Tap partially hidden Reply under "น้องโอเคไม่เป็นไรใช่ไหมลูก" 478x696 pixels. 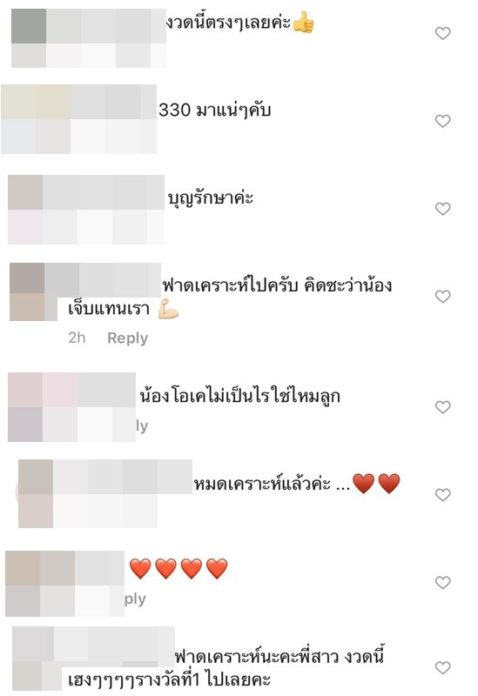pos(142,426)
